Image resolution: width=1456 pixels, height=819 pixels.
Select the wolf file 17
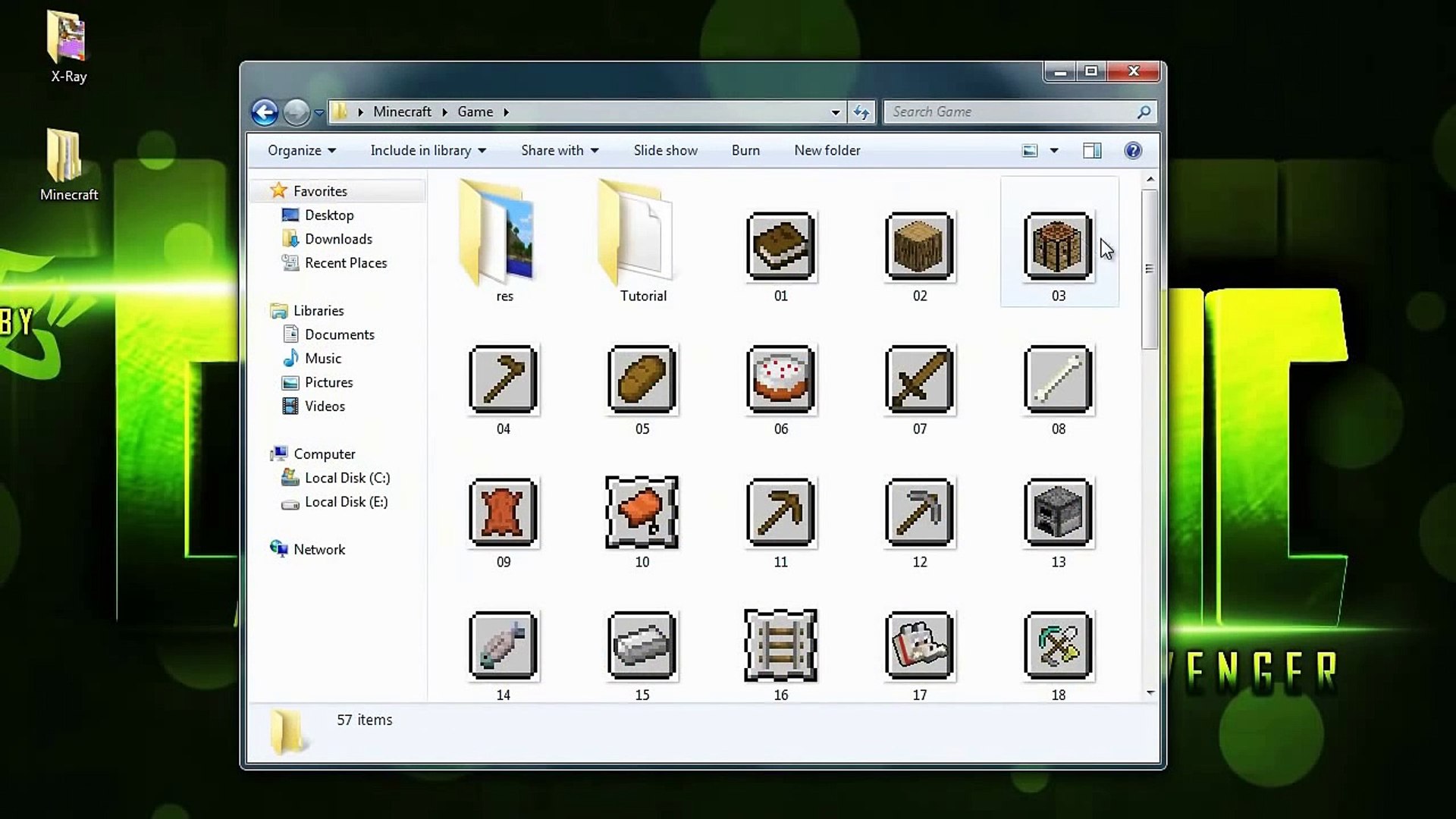[919, 646]
